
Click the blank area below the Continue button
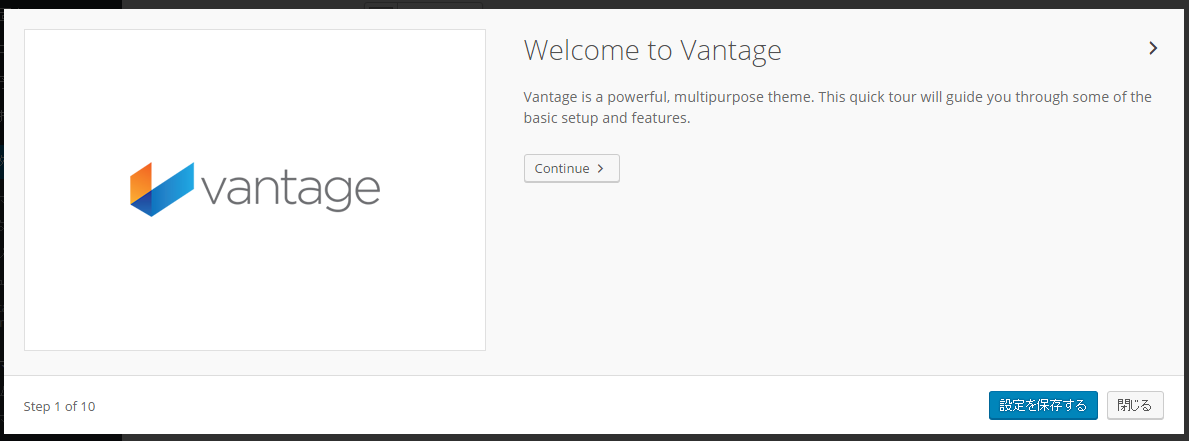click(834, 280)
